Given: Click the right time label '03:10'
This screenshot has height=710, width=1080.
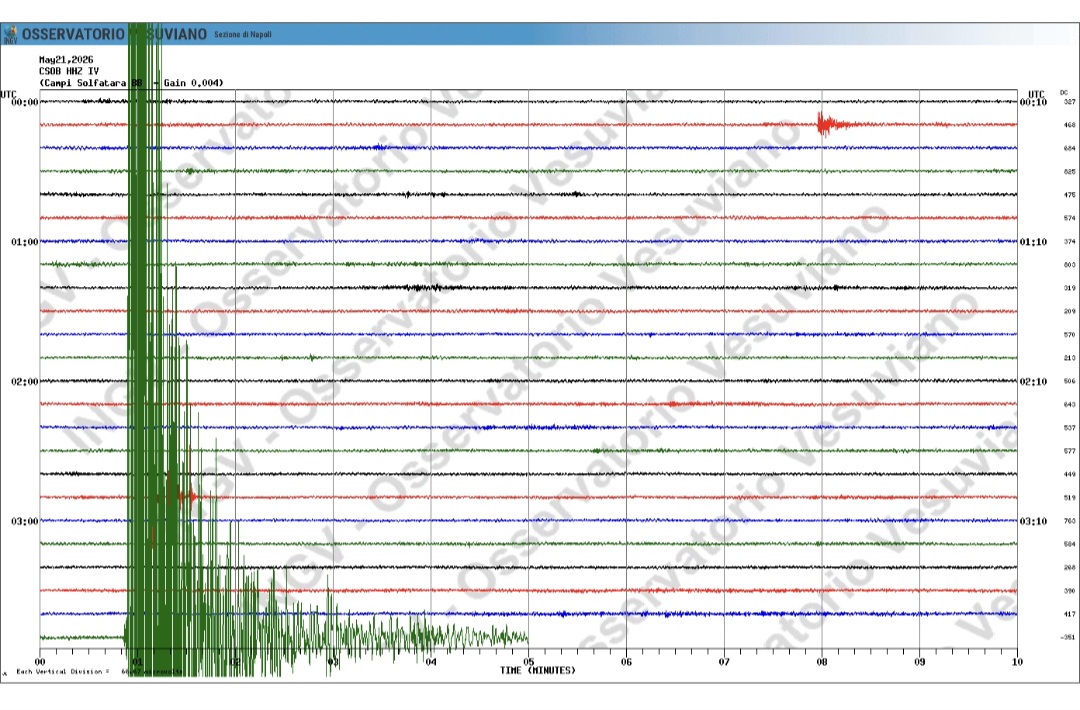Looking at the screenshot, I should (1033, 522).
